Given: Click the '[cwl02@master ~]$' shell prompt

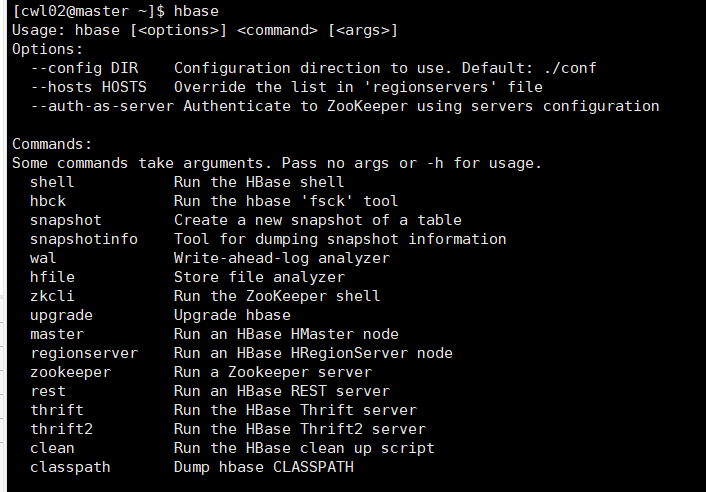Looking at the screenshot, I should click(x=84, y=11).
